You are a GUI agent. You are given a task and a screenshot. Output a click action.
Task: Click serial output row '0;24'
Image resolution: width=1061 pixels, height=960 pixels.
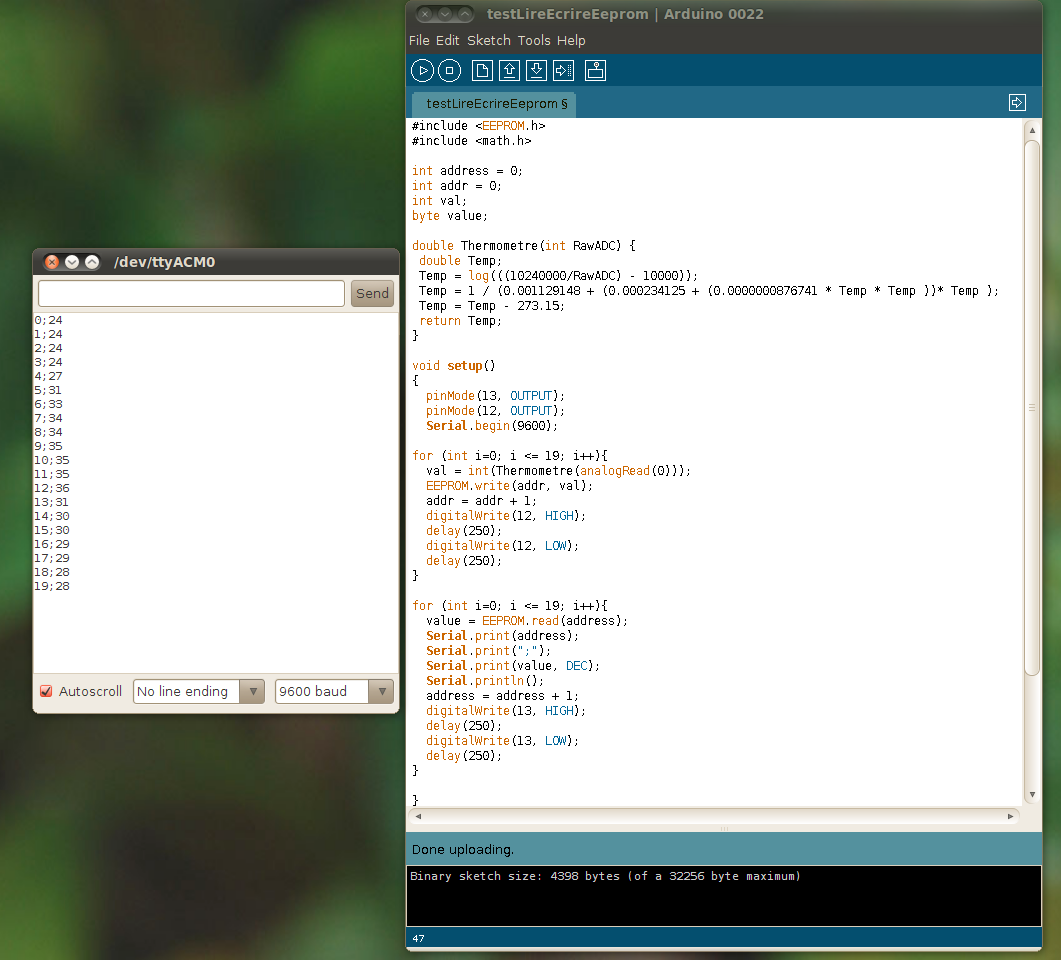tap(48, 320)
